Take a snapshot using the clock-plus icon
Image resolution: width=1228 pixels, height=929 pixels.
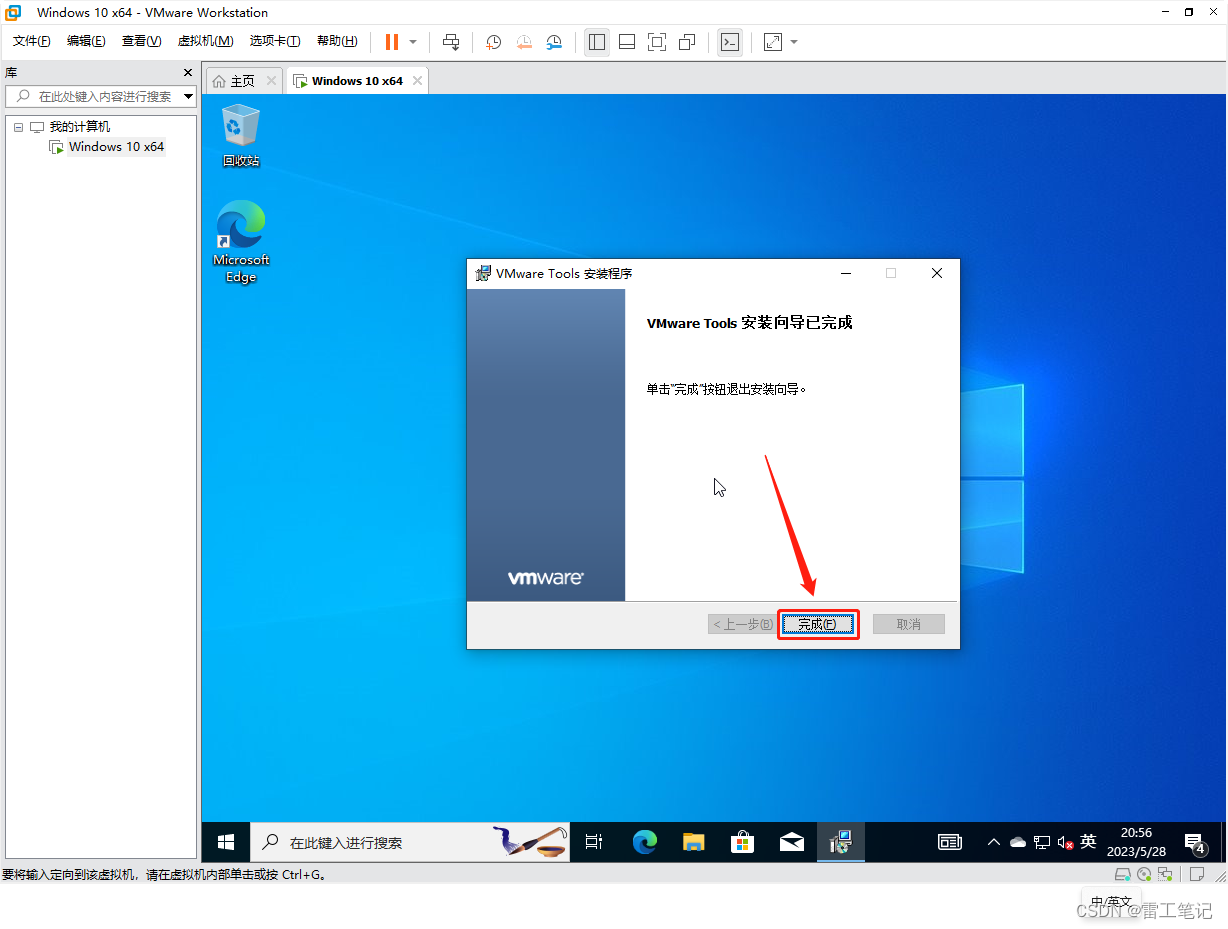493,42
